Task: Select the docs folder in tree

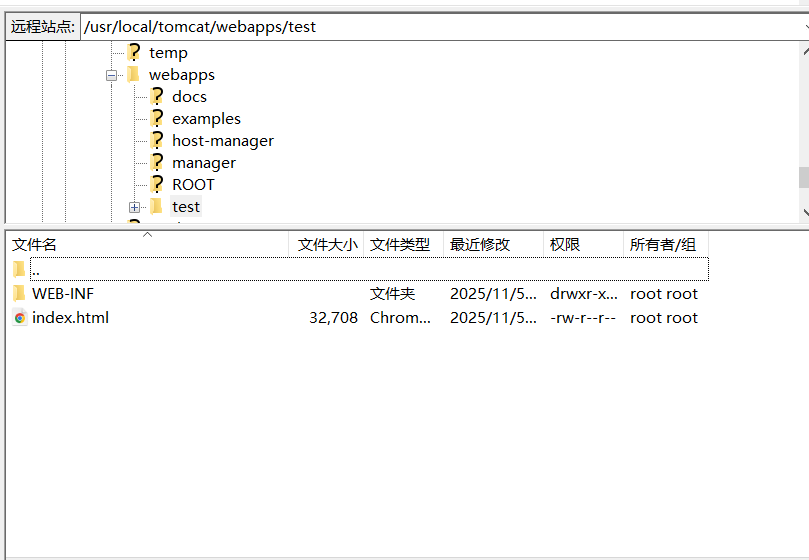Action: pyautogui.click(x=189, y=97)
